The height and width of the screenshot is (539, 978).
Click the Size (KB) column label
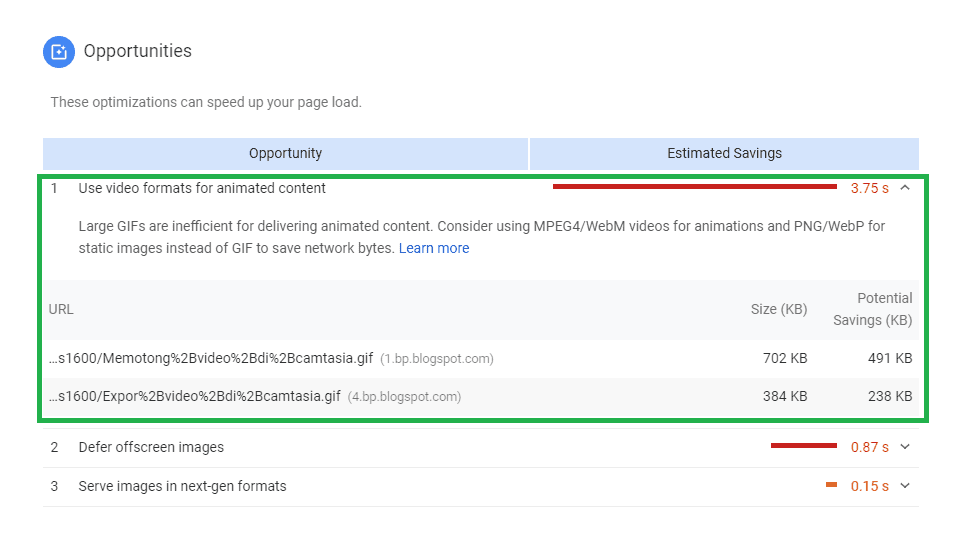pyautogui.click(x=779, y=309)
